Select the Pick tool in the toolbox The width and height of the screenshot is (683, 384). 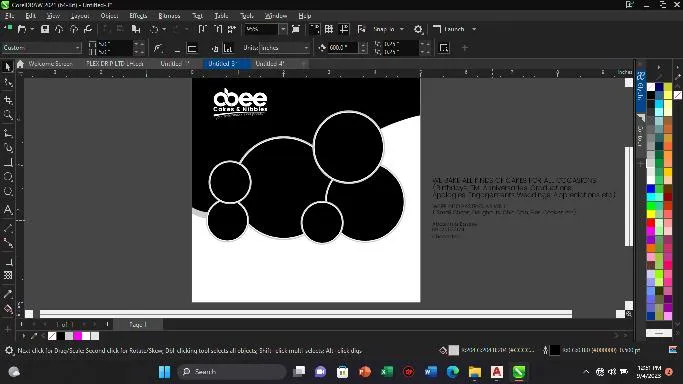coord(7,66)
